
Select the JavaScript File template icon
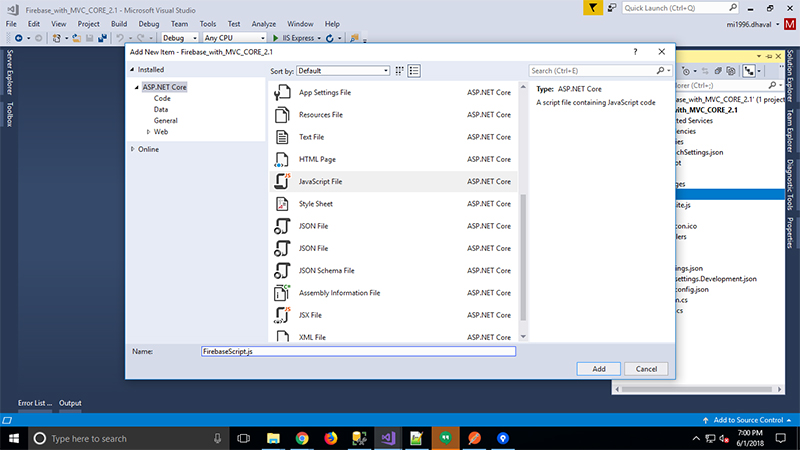coord(281,181)
